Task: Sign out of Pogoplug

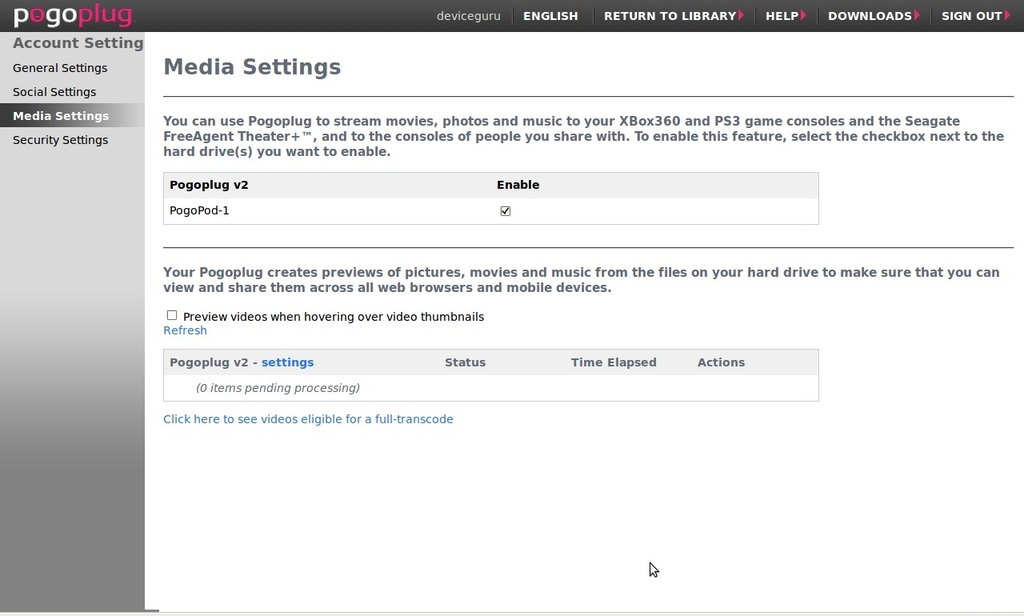Action: pos(976,16)
